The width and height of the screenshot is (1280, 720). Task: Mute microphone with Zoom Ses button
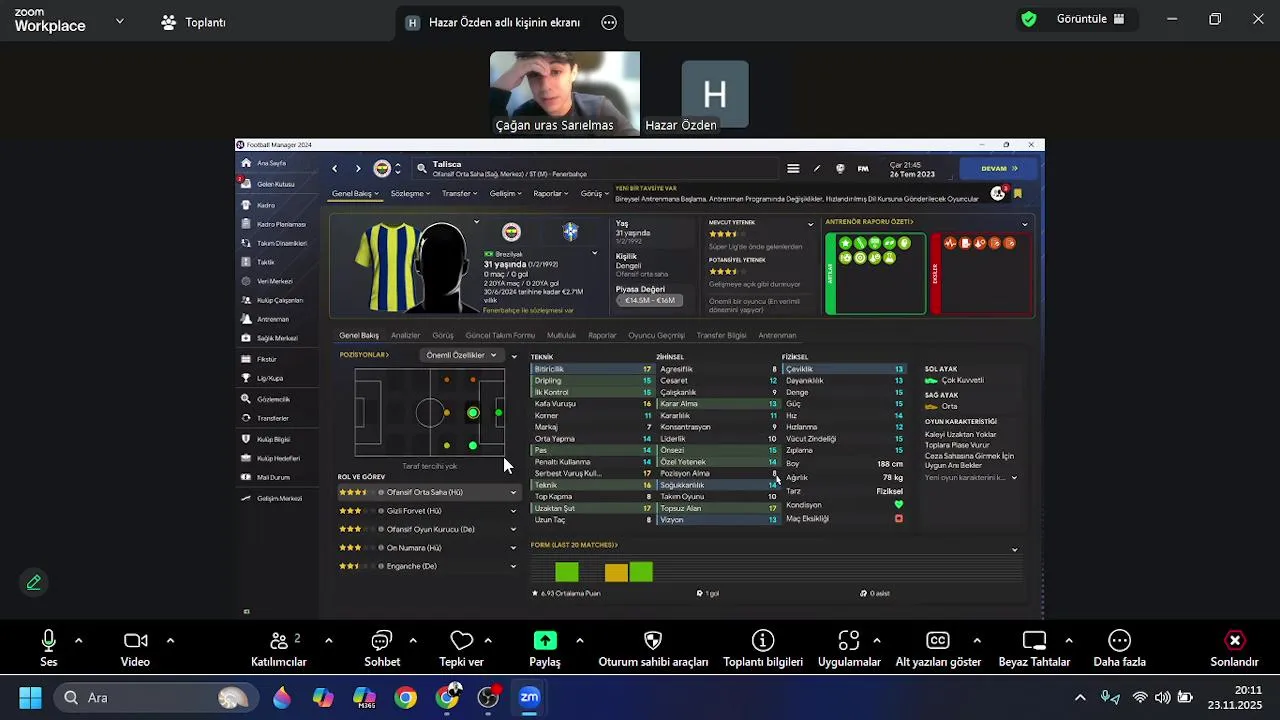(x=48, y=648)
